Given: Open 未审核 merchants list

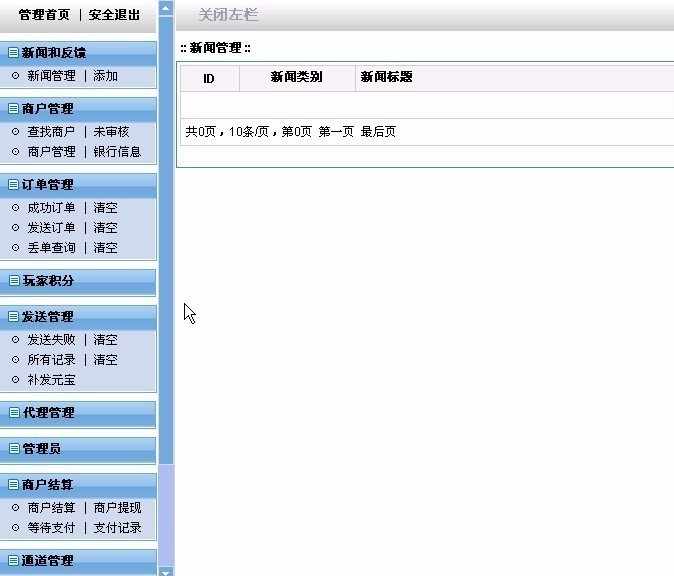Looking at the screenshot, I should tap(111, 132).
